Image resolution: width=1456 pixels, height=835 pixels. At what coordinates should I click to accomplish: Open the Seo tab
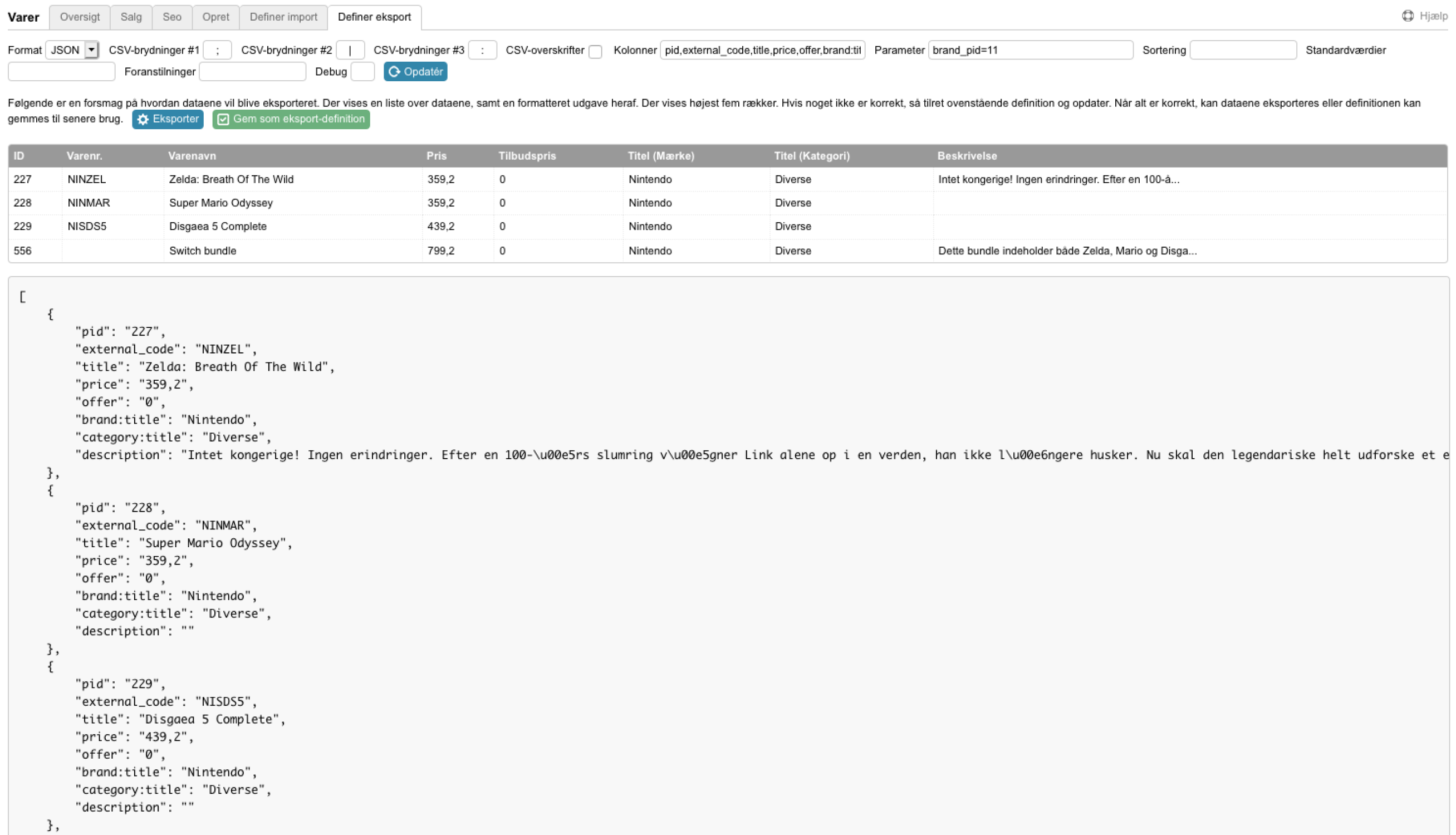click(172, 17)
